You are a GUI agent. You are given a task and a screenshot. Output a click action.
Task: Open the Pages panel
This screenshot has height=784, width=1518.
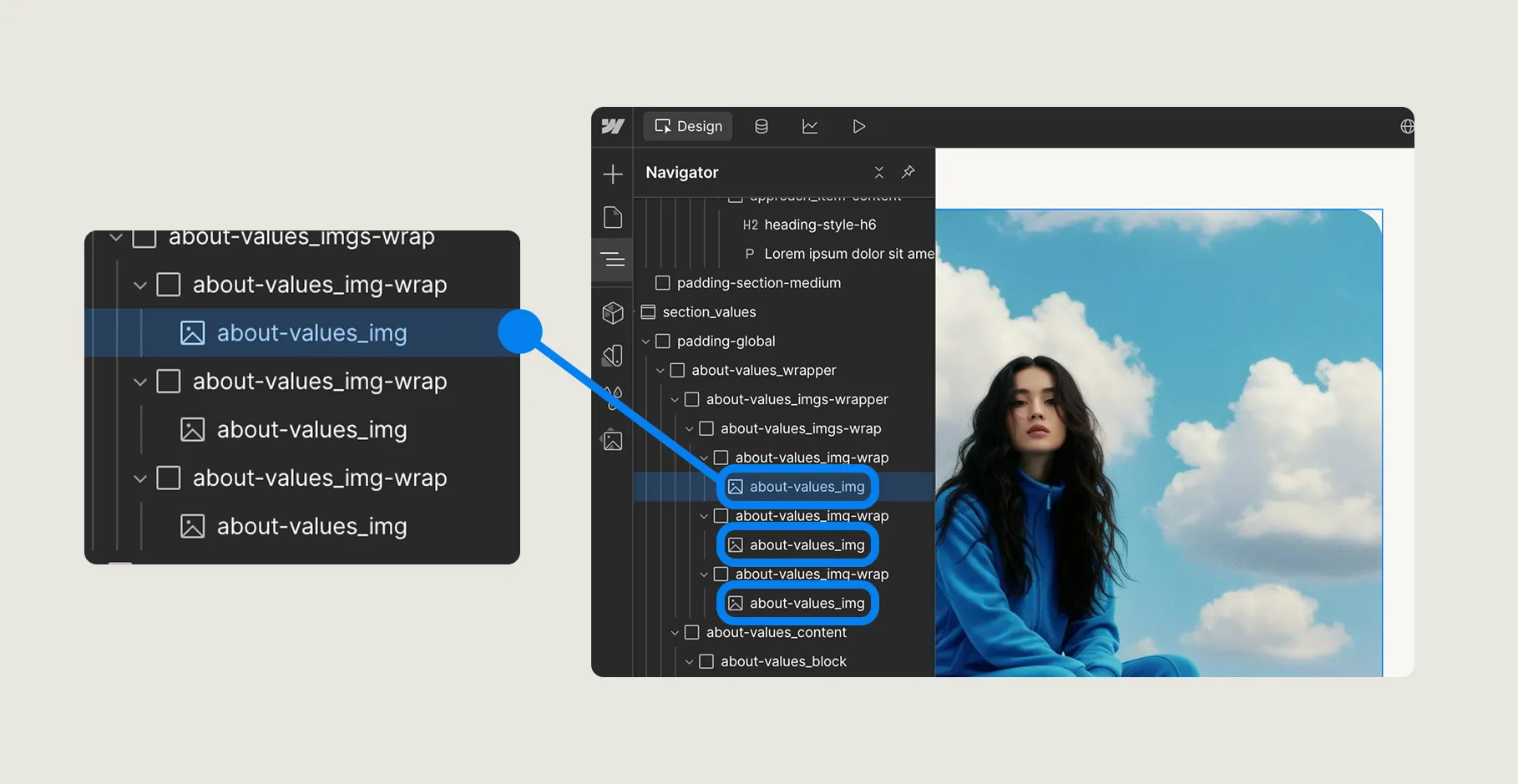[x=613, y=217]
